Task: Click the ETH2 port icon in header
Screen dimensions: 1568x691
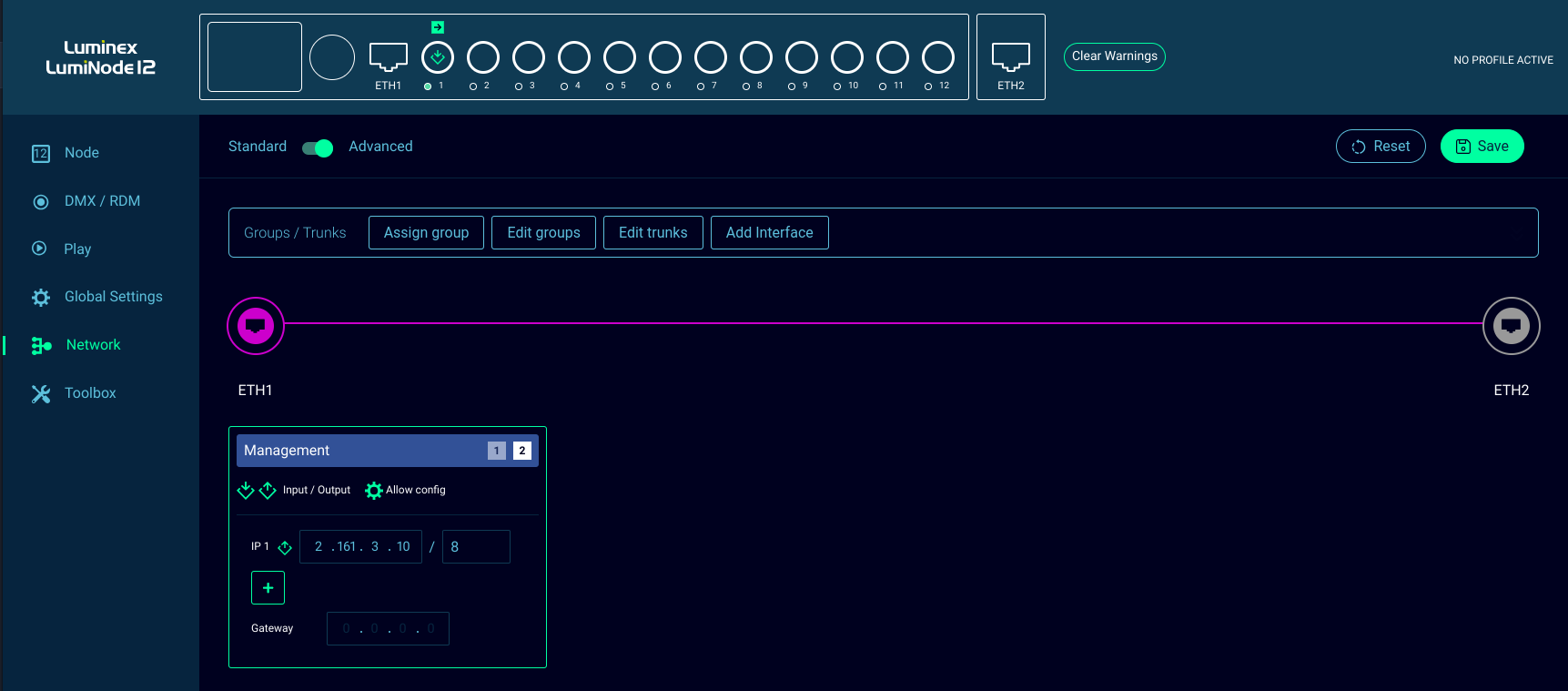Action: [1010, 57]
